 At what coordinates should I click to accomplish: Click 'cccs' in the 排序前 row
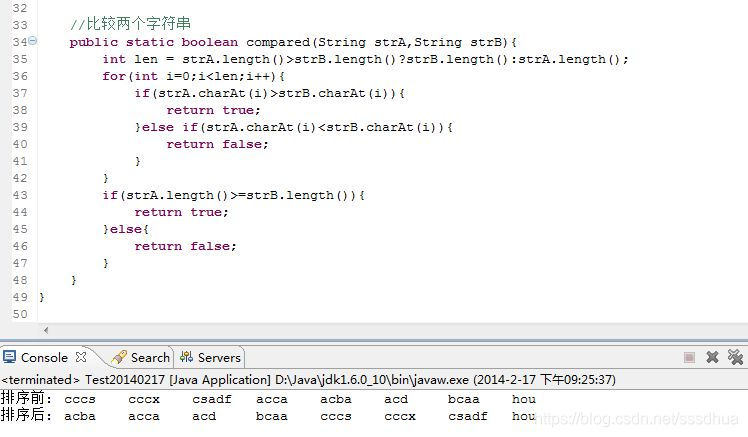[80, 399]
